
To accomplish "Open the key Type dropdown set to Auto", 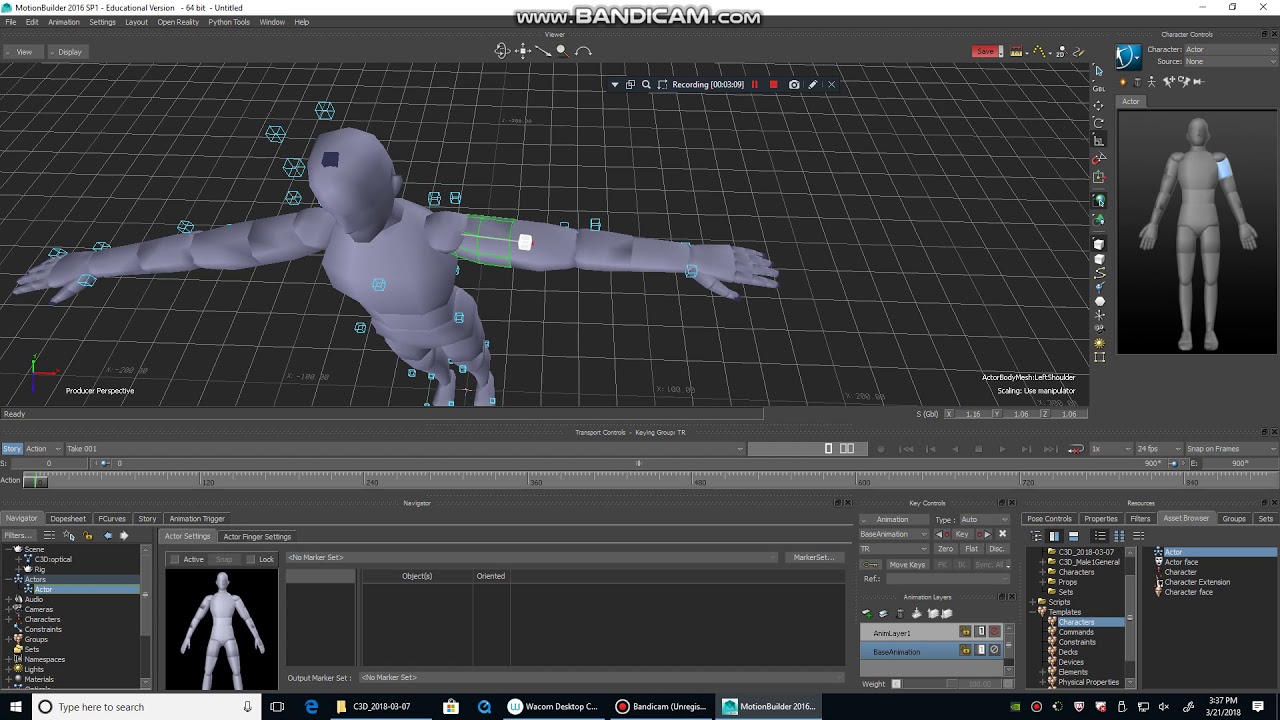I will pos(984,519).
